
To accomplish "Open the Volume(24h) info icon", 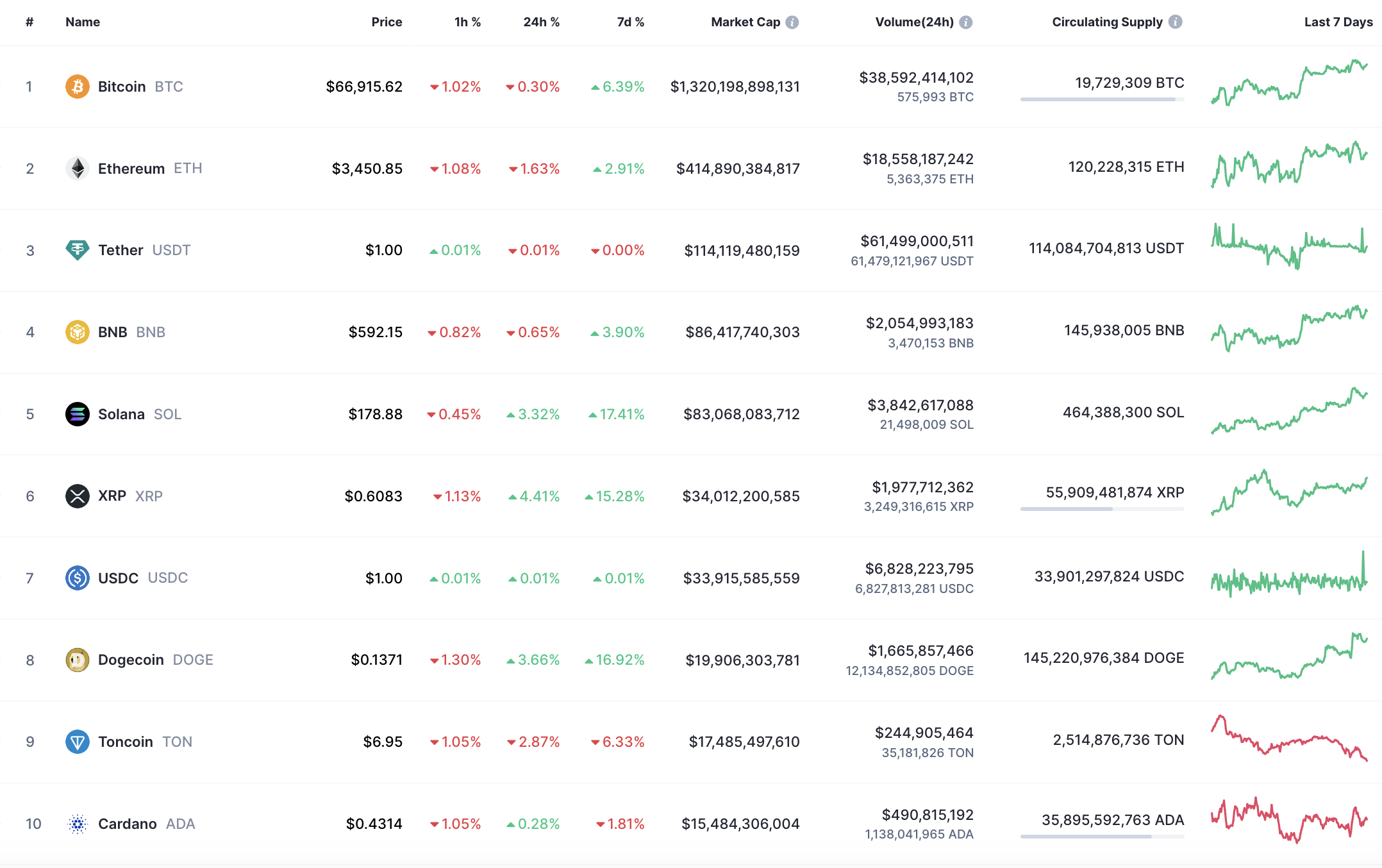I will click(966, 22).
